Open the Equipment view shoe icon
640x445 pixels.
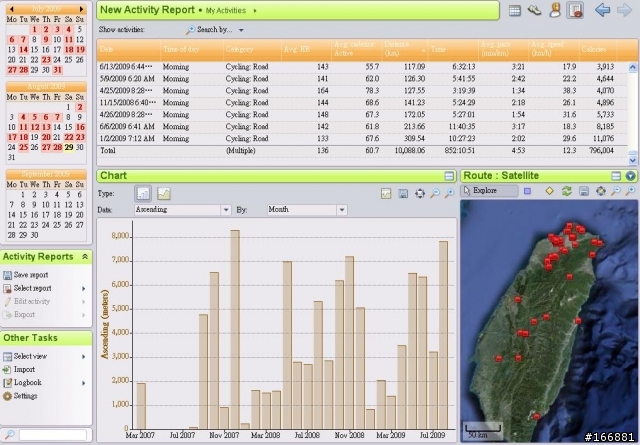534,10
